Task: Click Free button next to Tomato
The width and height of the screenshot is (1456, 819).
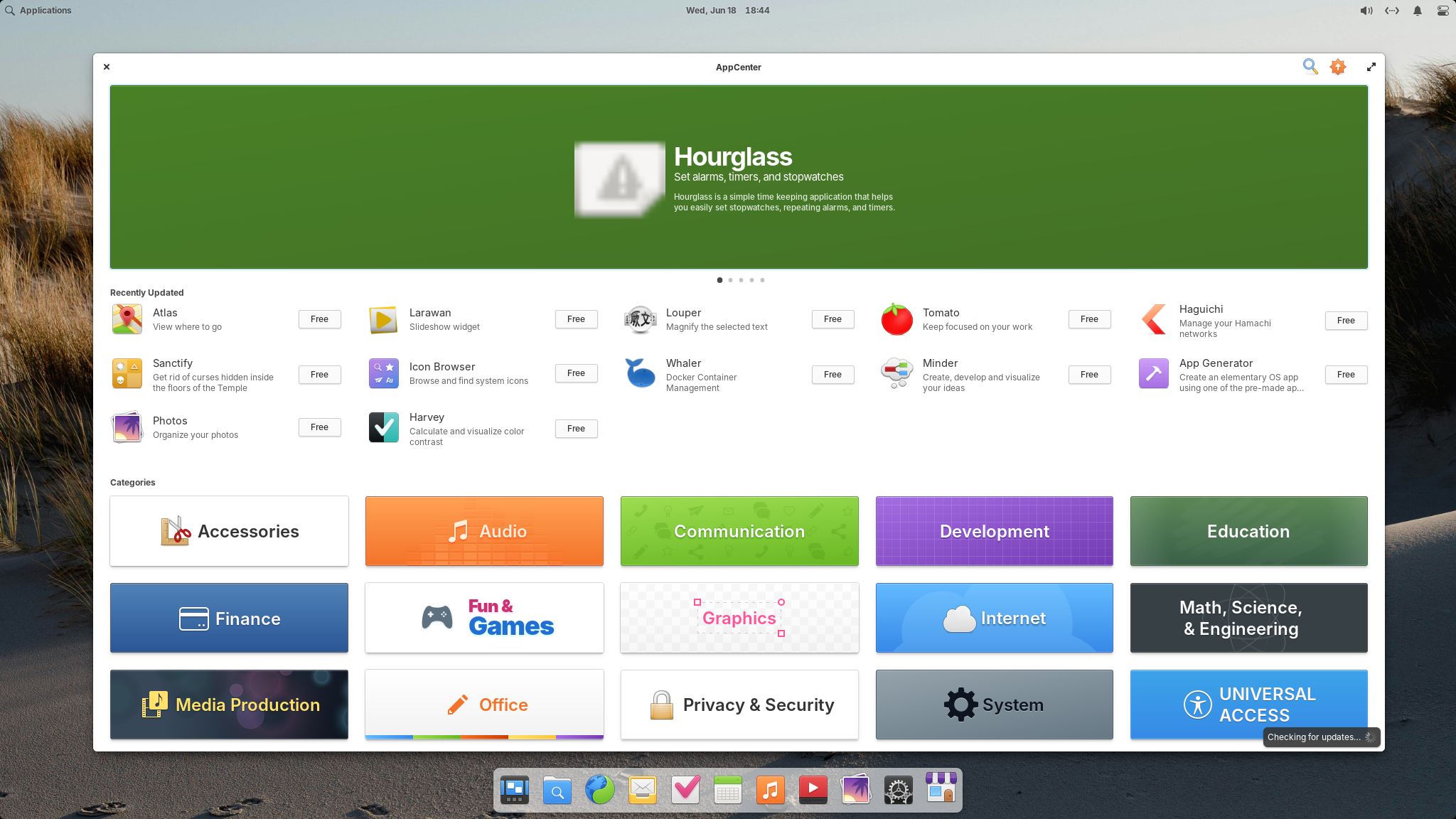Action: (x=1089, y=319)
